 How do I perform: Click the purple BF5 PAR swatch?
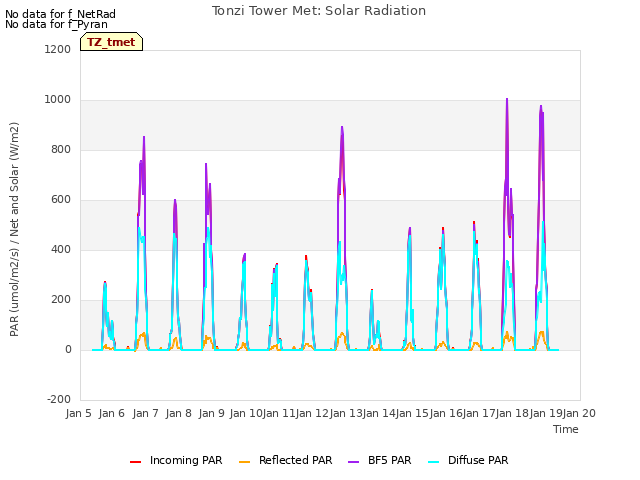tap(353, 462)
